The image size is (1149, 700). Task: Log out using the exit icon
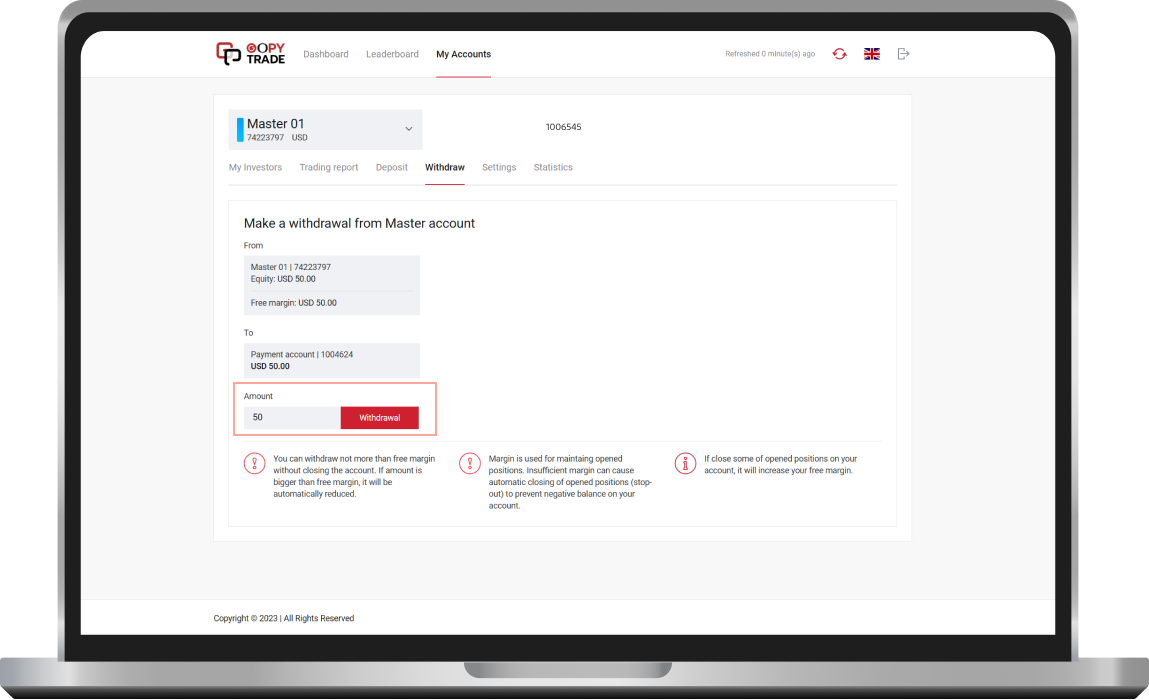click(903, 53)
